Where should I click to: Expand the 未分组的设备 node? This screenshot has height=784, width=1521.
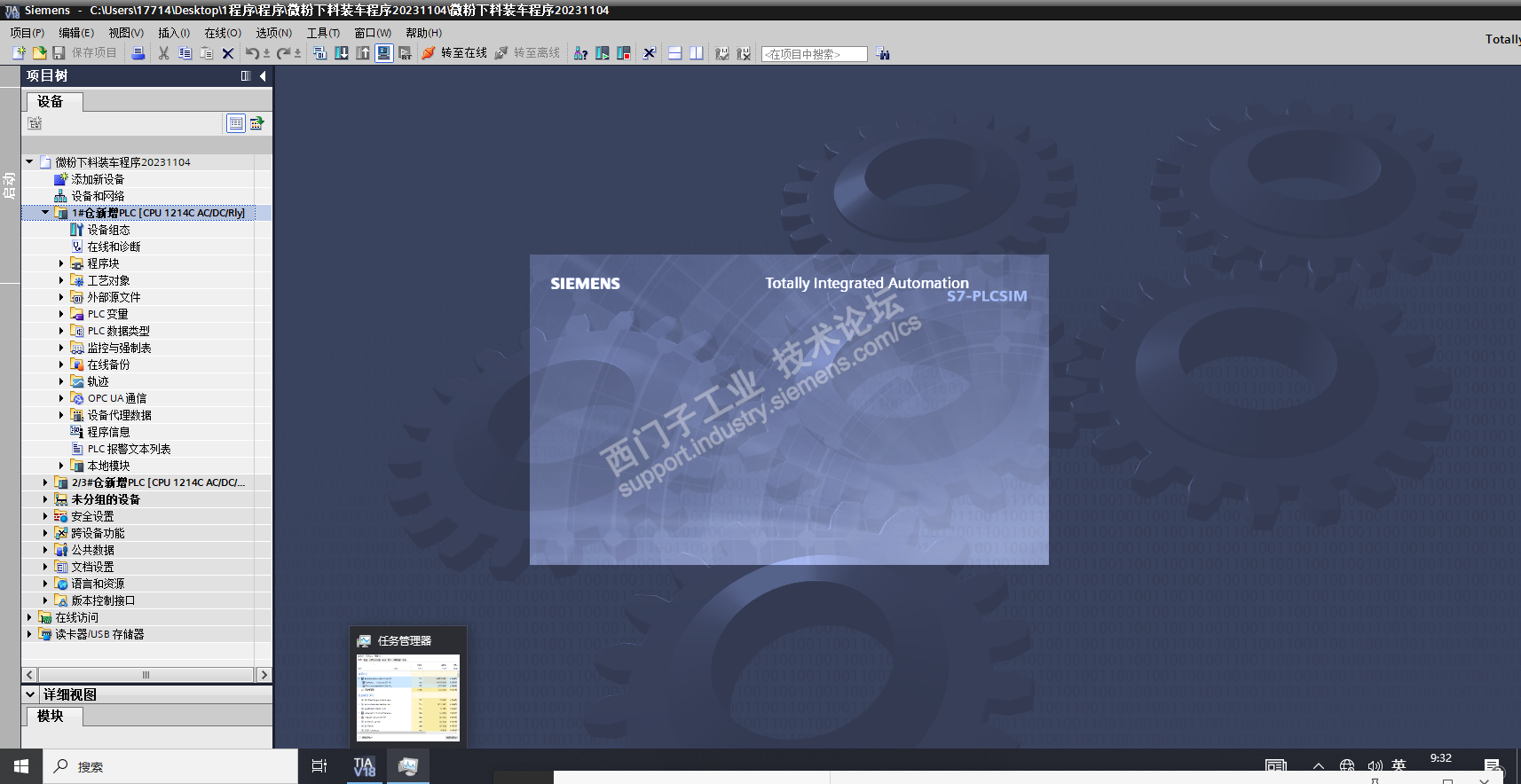(45, 499)
